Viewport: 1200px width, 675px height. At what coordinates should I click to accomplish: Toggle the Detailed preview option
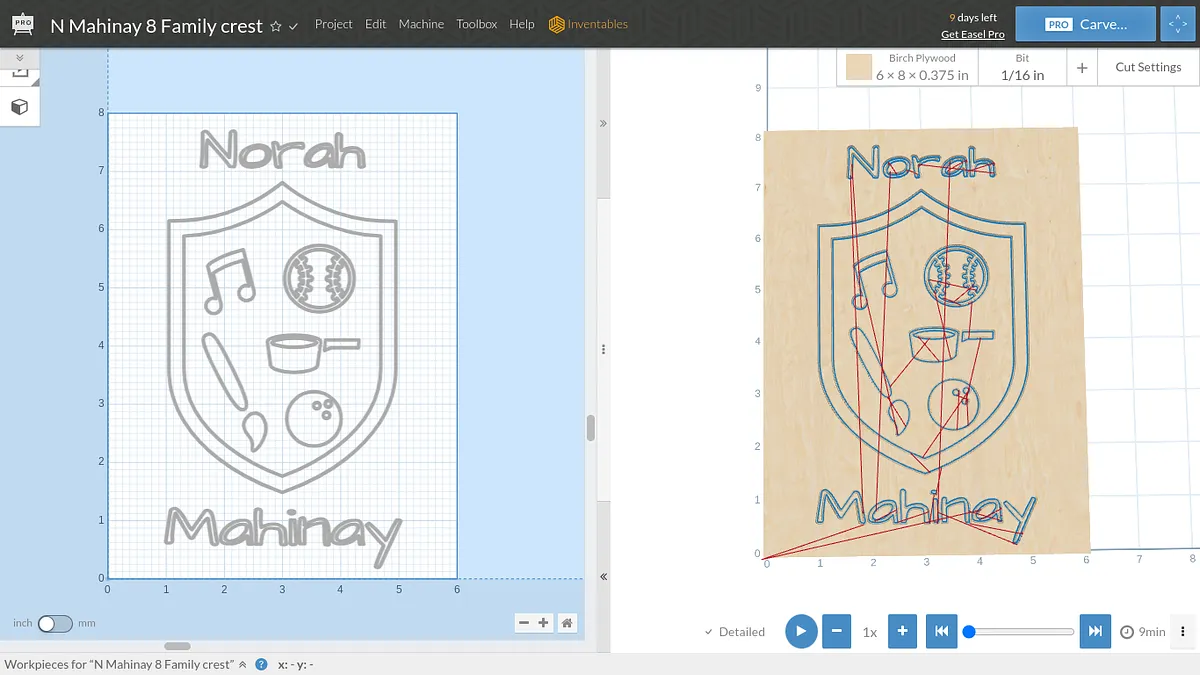pyautogui.click(x=735, y=632)
